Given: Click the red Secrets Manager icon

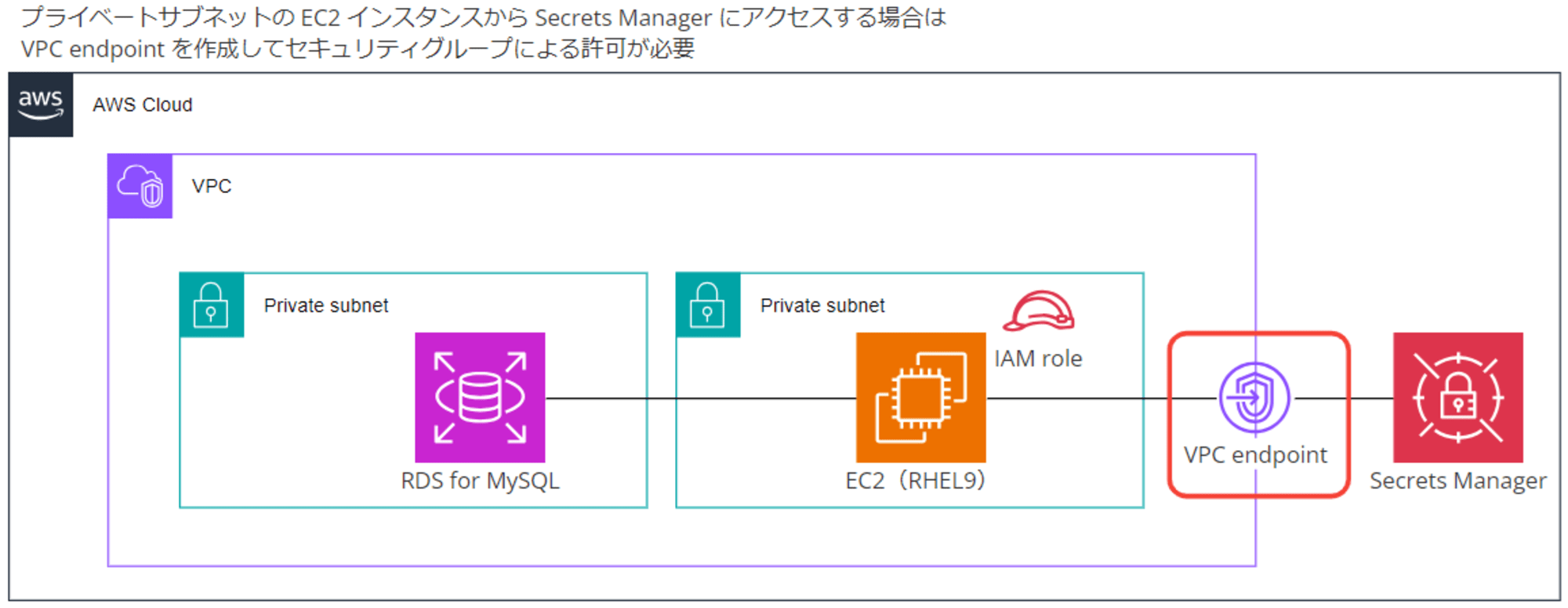Looking at the screenshot, I should tap(1458, 398).
